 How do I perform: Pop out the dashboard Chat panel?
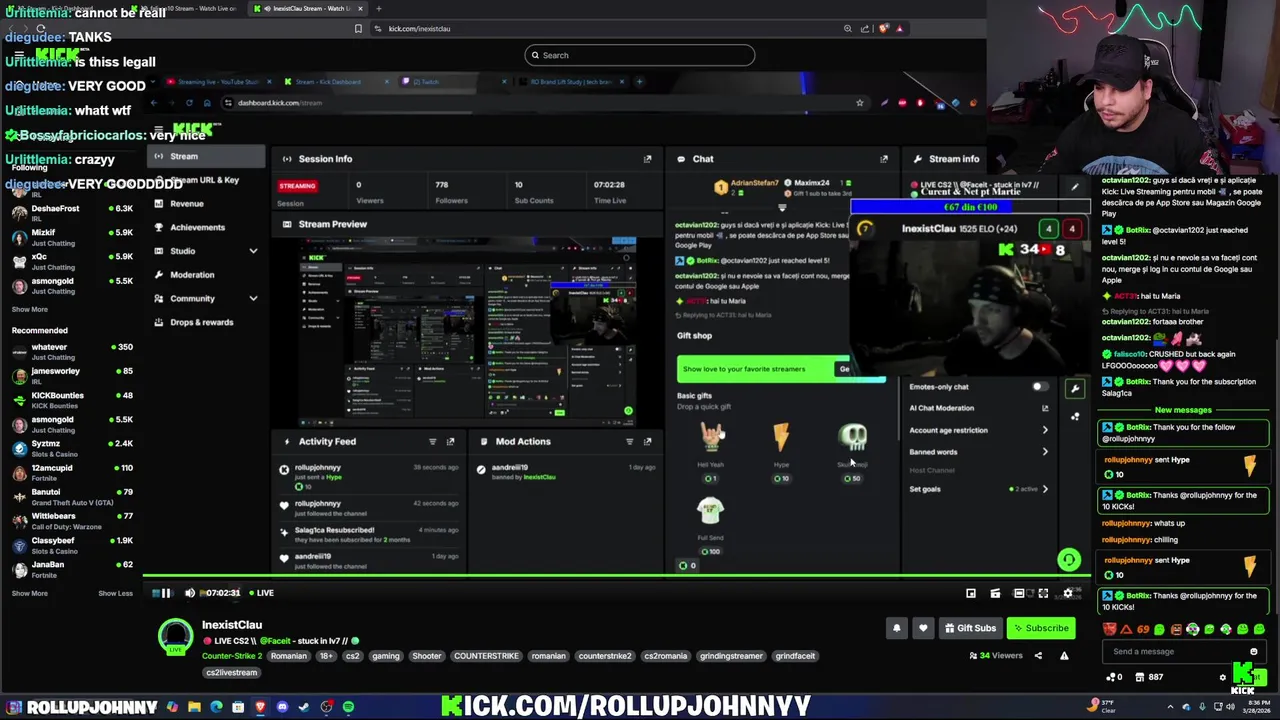pyautogui.click(x=884, y=159)
